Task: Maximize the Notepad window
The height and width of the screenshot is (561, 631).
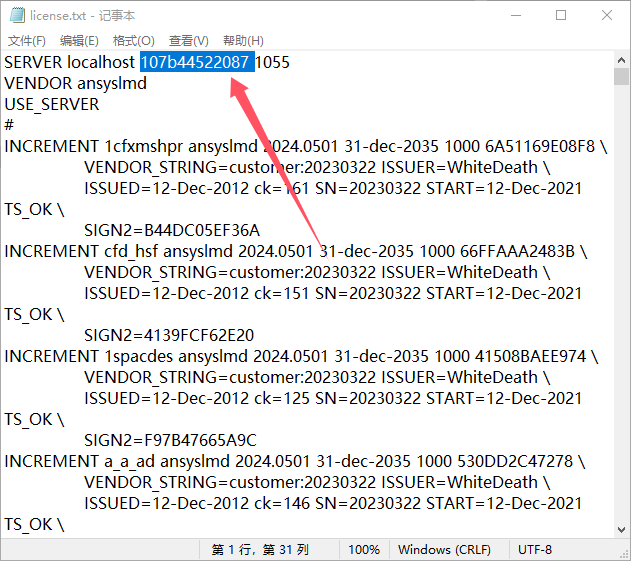Action: [560, 15]
